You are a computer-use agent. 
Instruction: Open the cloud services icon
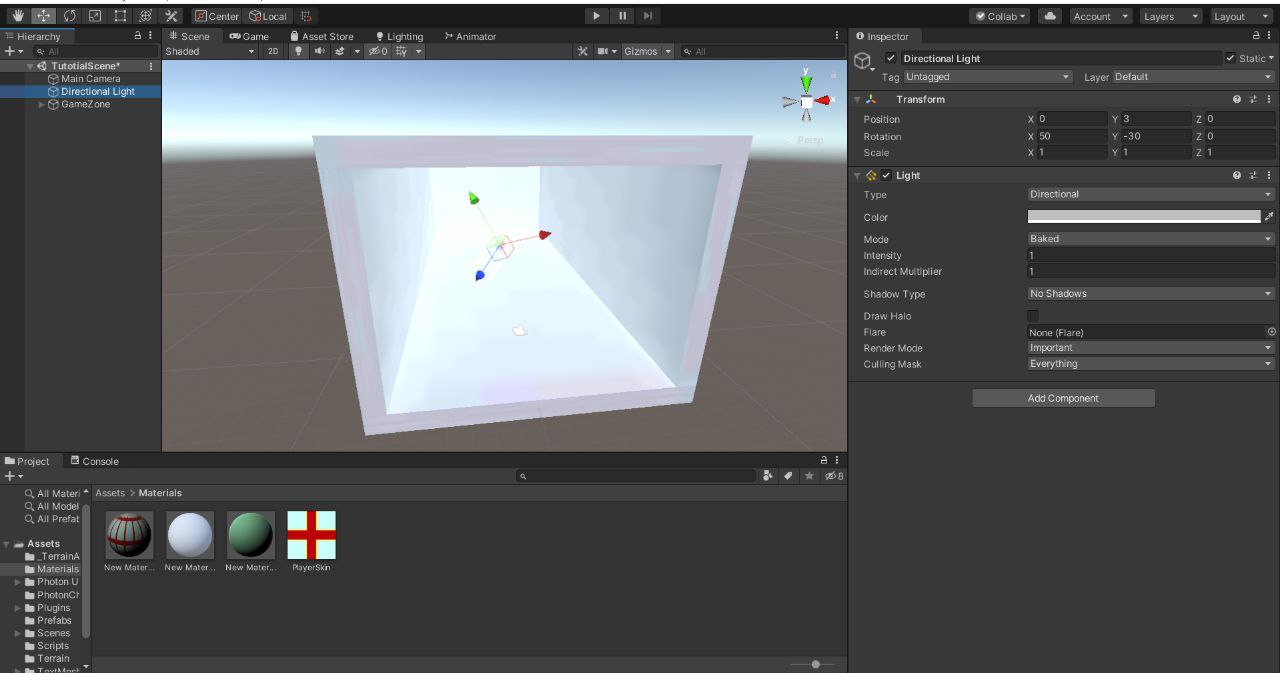pyautogui.click(x=1049, y=16)
